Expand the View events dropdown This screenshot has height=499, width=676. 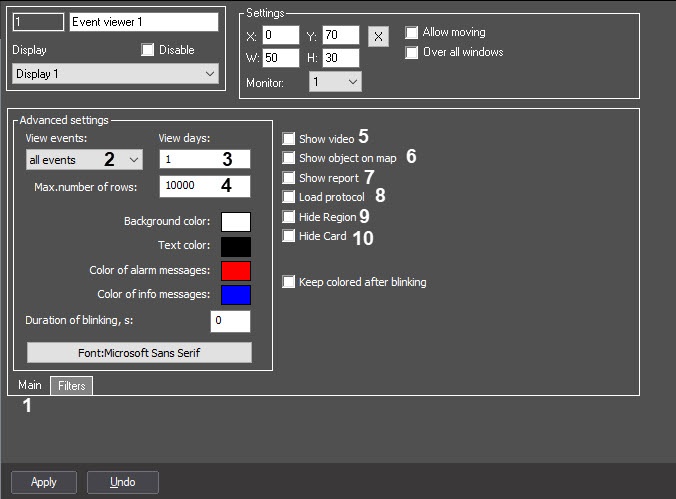84,160
